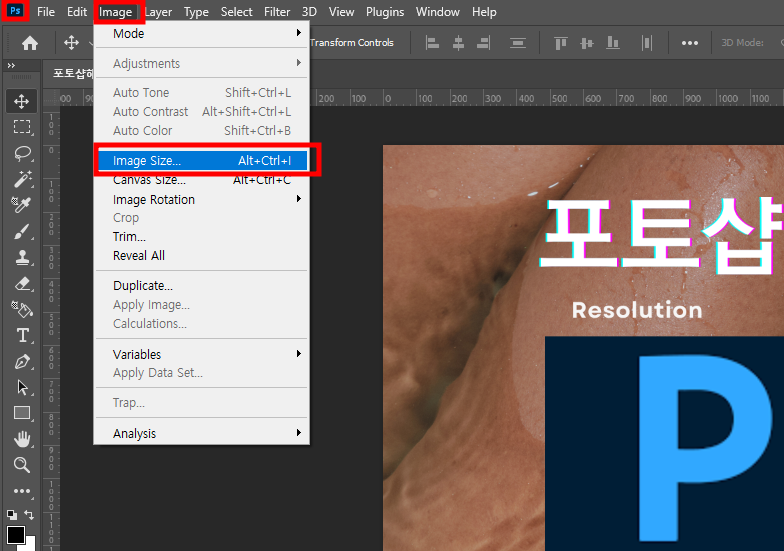Expand the Analysis submenu

click(202, 433)
